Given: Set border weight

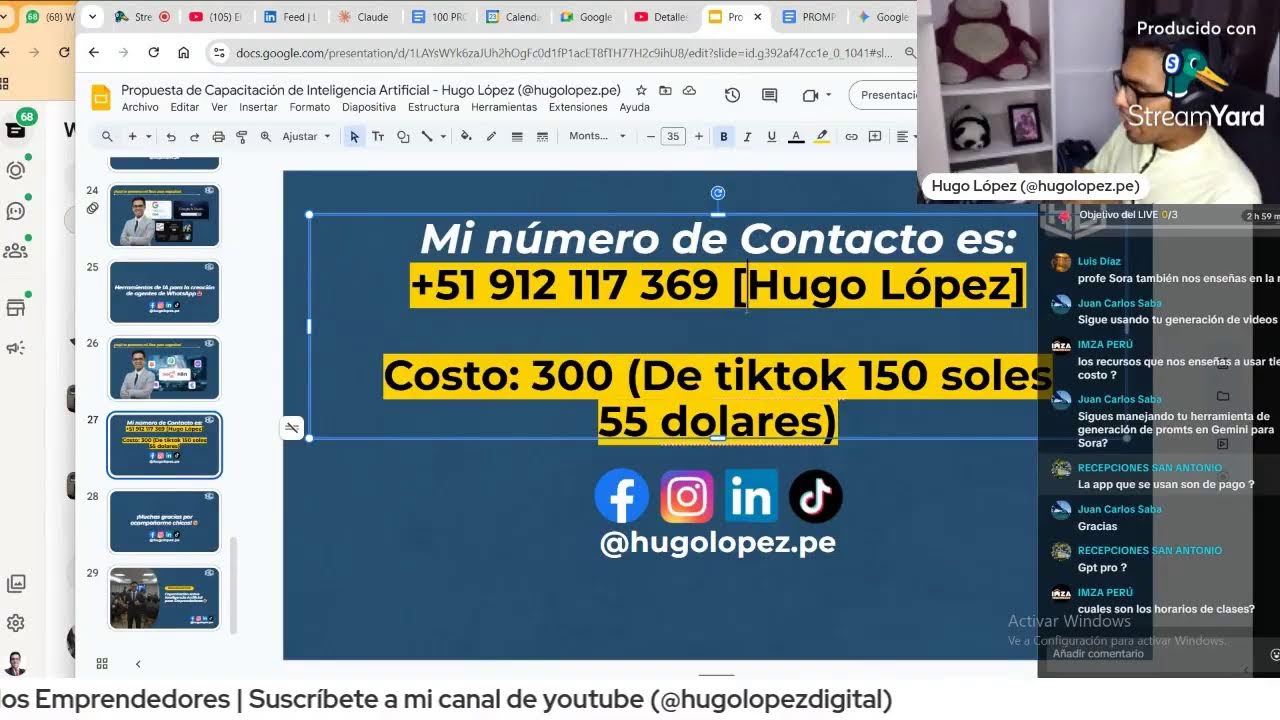Looking at the screenshot, I should pyautogui.click(x=517, y=136).
